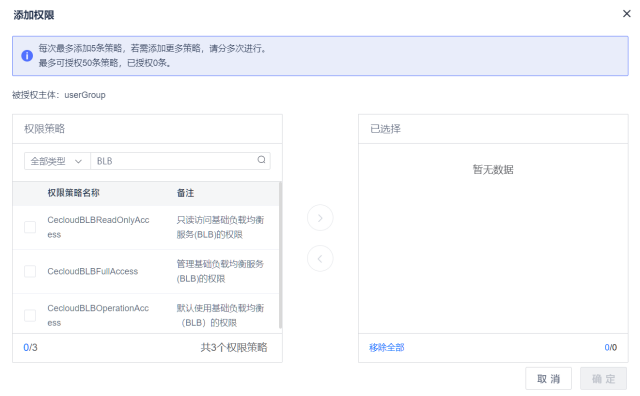Close the 添加权限 dialog

[x=627, y=14]
